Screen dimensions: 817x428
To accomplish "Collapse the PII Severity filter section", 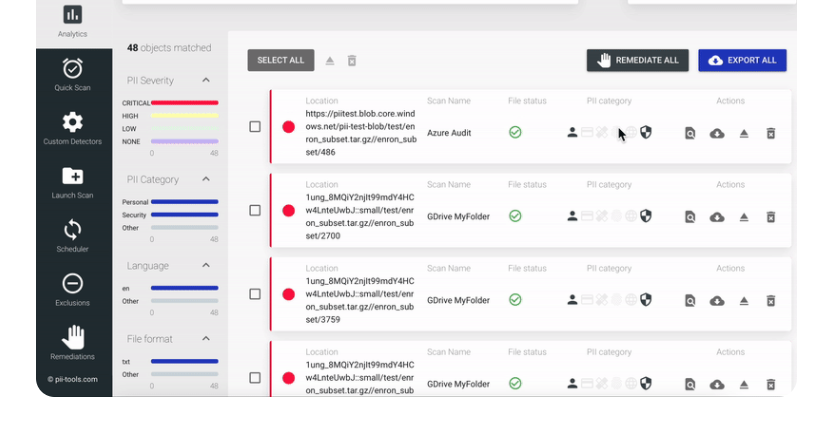I will pyautogui.click(x=206, y=80).
